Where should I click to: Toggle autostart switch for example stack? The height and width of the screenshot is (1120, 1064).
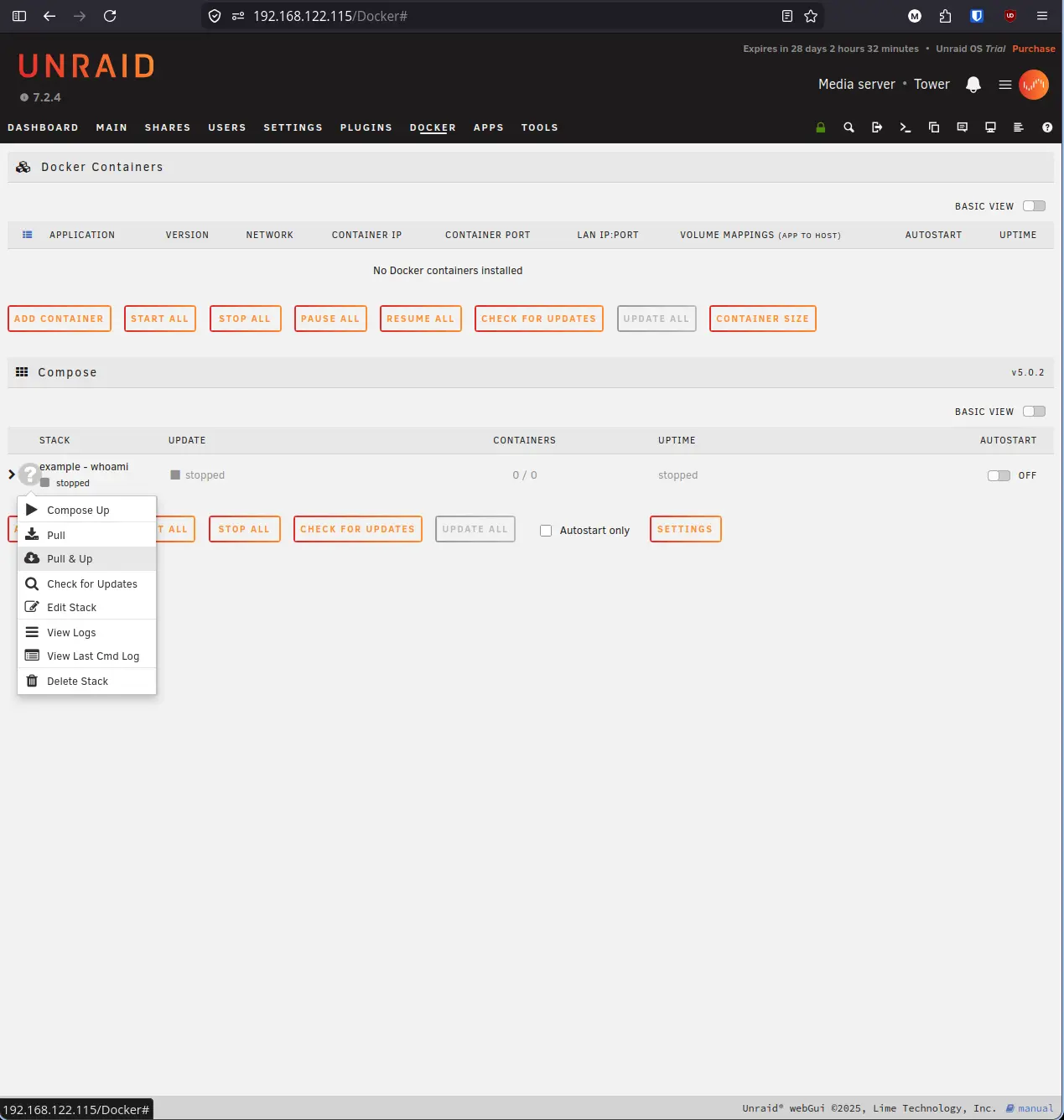999,475
